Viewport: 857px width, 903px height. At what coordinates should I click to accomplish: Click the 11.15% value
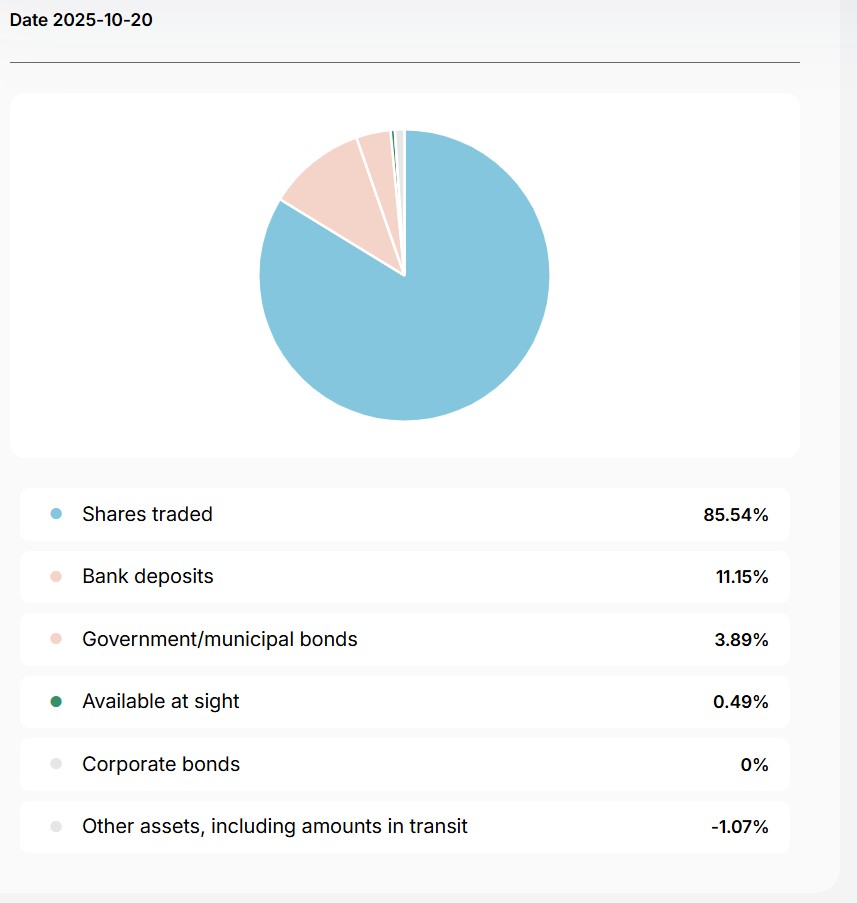tap(740, 577)
